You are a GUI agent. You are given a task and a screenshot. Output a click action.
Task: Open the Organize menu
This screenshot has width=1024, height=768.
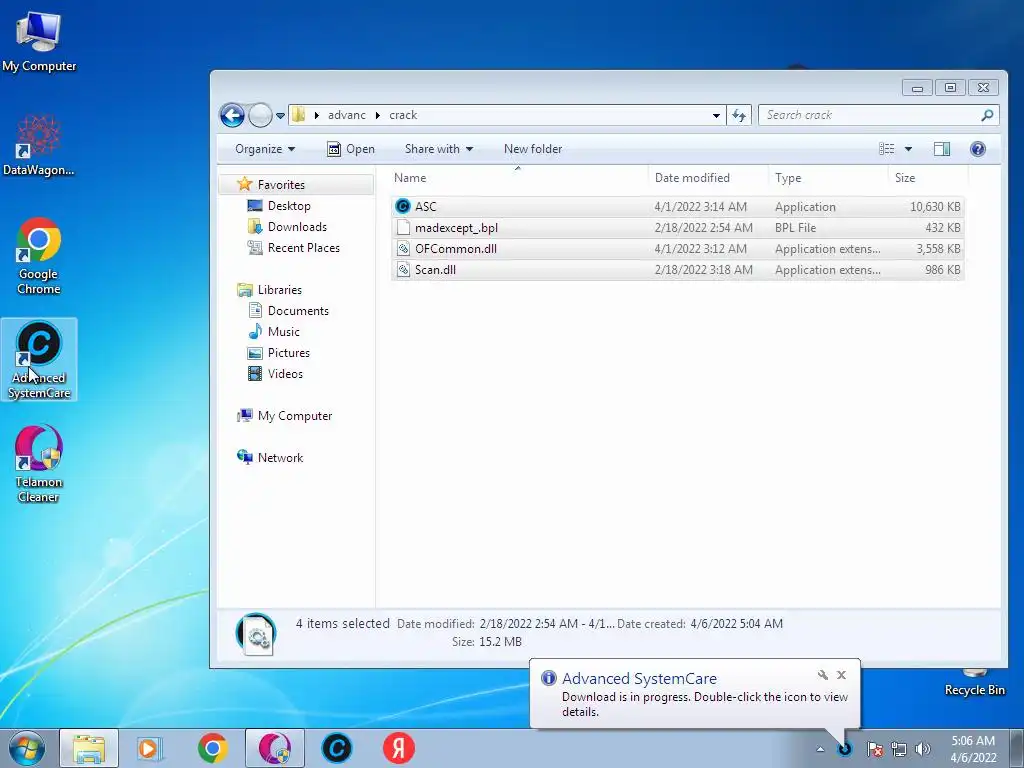264,149
